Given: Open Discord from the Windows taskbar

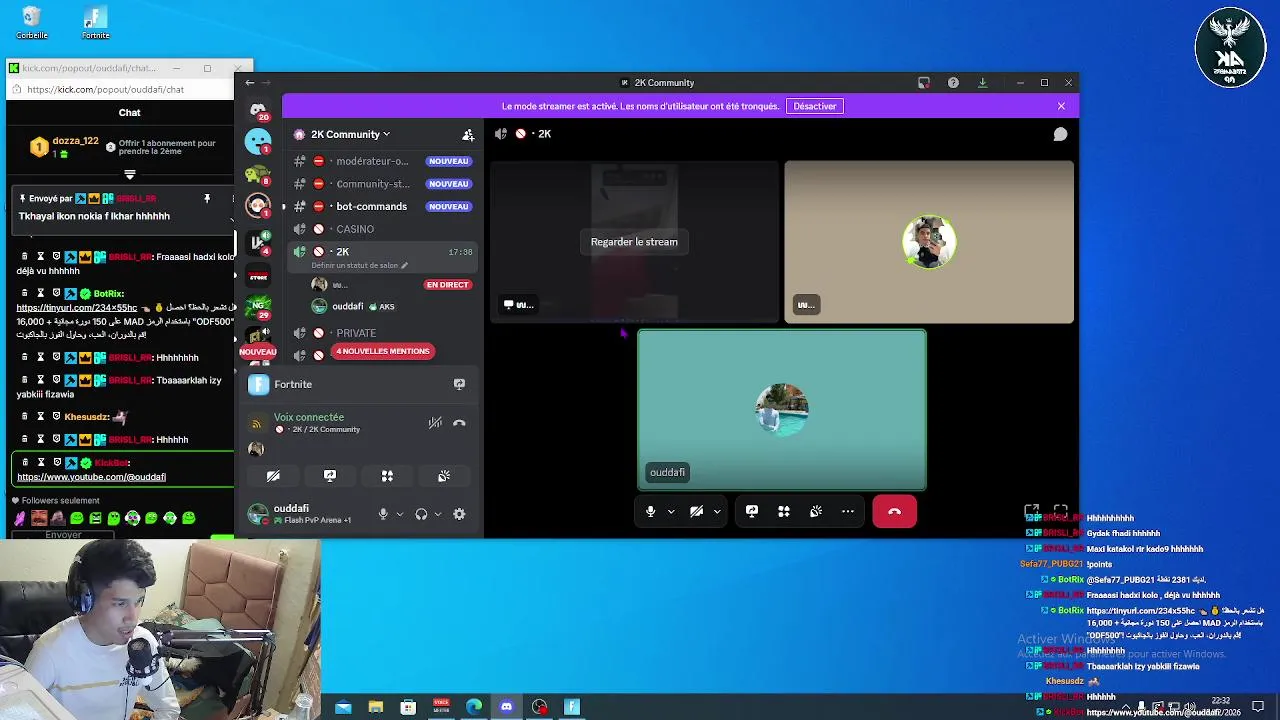Looking at the screenshot, I should coord(507,707).
